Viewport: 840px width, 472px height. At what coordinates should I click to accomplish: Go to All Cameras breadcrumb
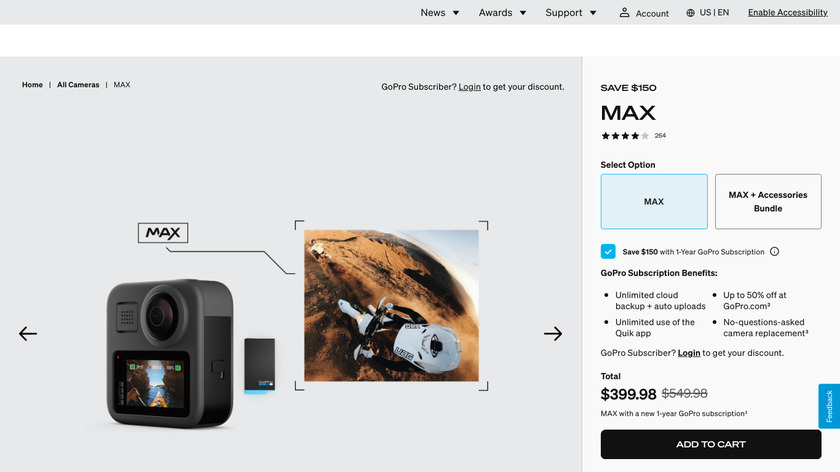[x=78, y=85]
